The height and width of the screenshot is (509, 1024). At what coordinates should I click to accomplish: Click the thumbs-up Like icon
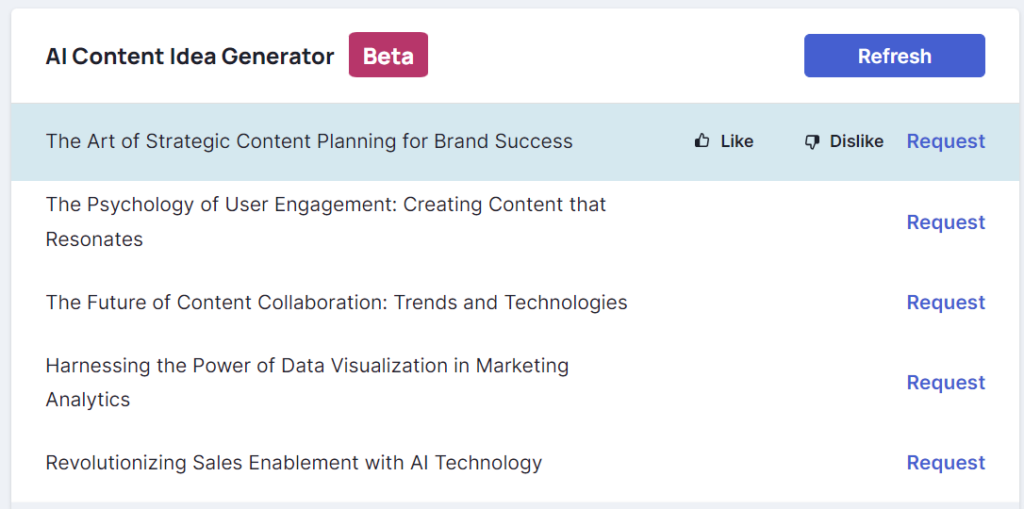click(x=702, y=140)
